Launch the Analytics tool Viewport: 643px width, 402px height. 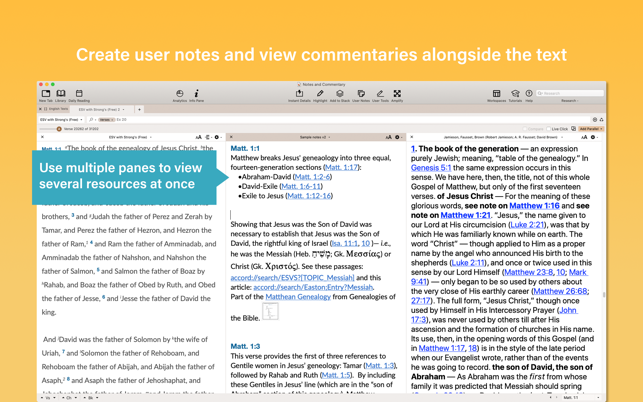180,94
